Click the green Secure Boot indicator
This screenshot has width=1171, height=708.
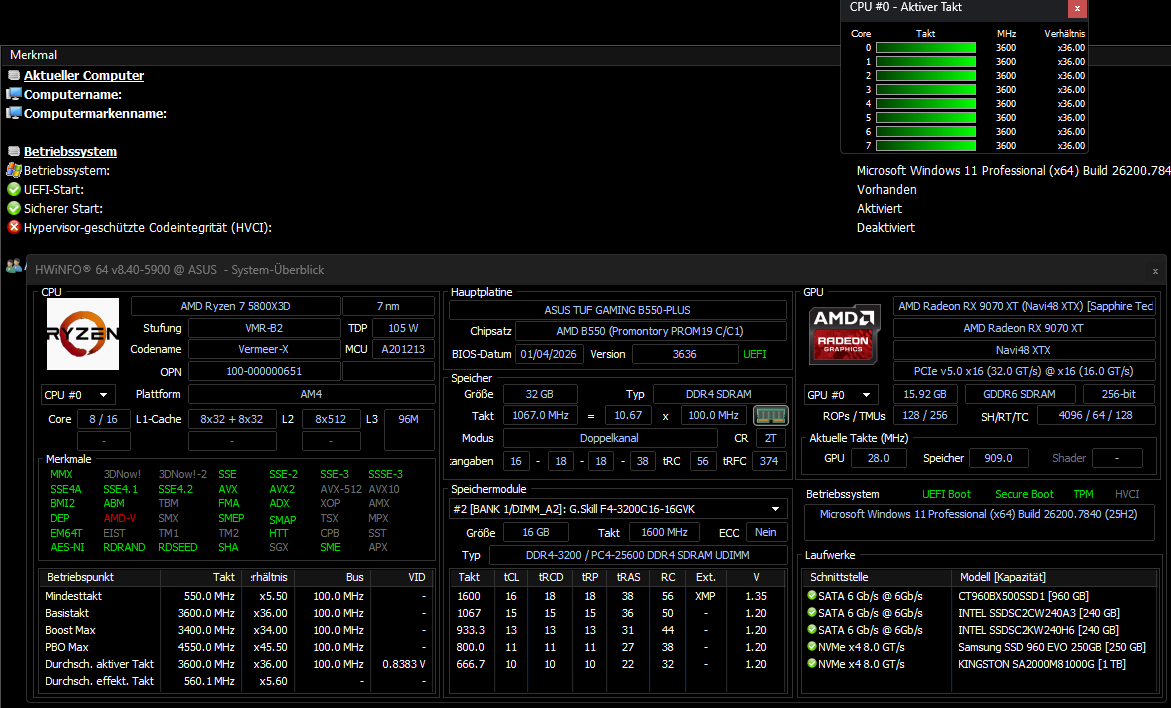pyautogui.click(x=1024, y=494)
